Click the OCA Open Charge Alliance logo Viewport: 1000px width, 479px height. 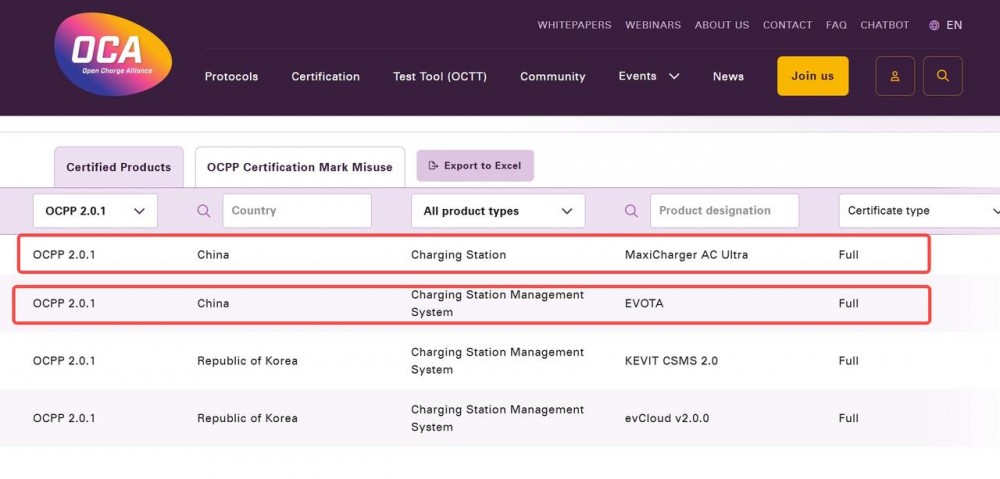click(x=113, y=54)
